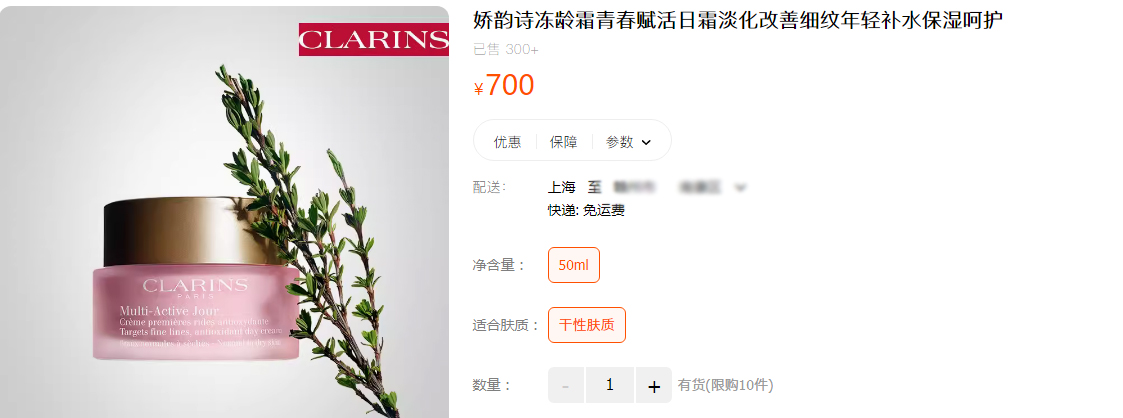The image size is (1123, 418).
Task: Click the plus icon to increase quantity
Action: click(x=653, y=386)
